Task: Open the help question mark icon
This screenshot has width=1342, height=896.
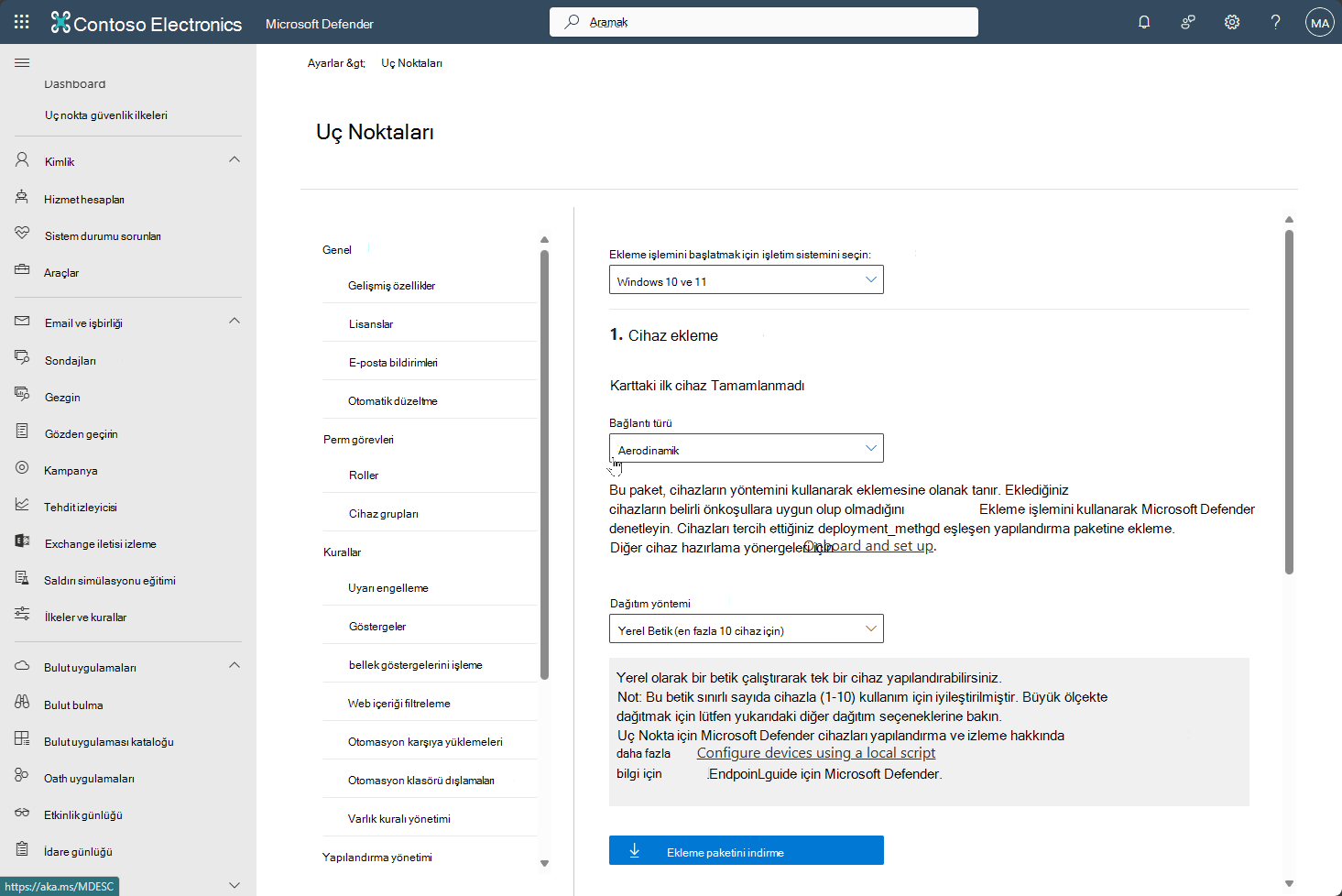Action: (x=1275, y=21)
